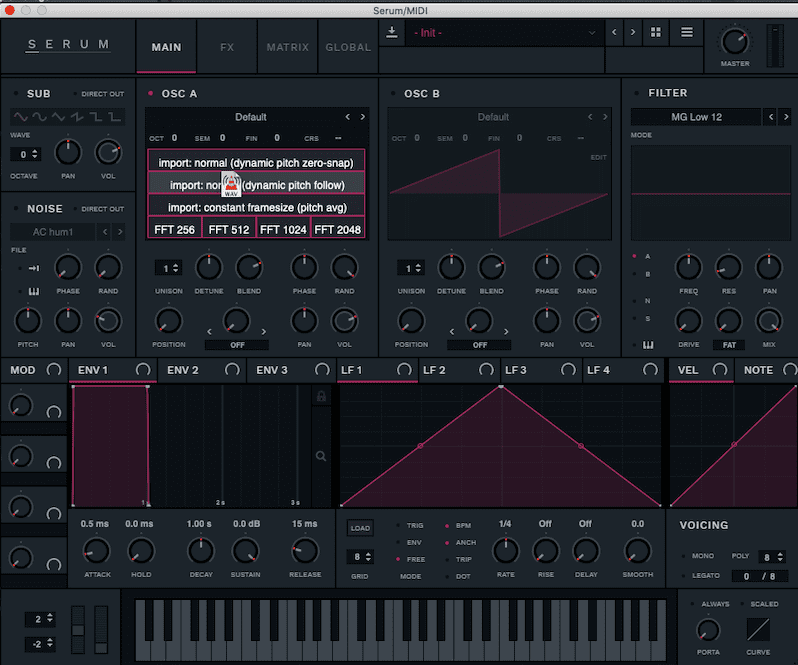This screenshot has height=665, width=798.
Task: Click the filter FAT button
Action: 729,345
